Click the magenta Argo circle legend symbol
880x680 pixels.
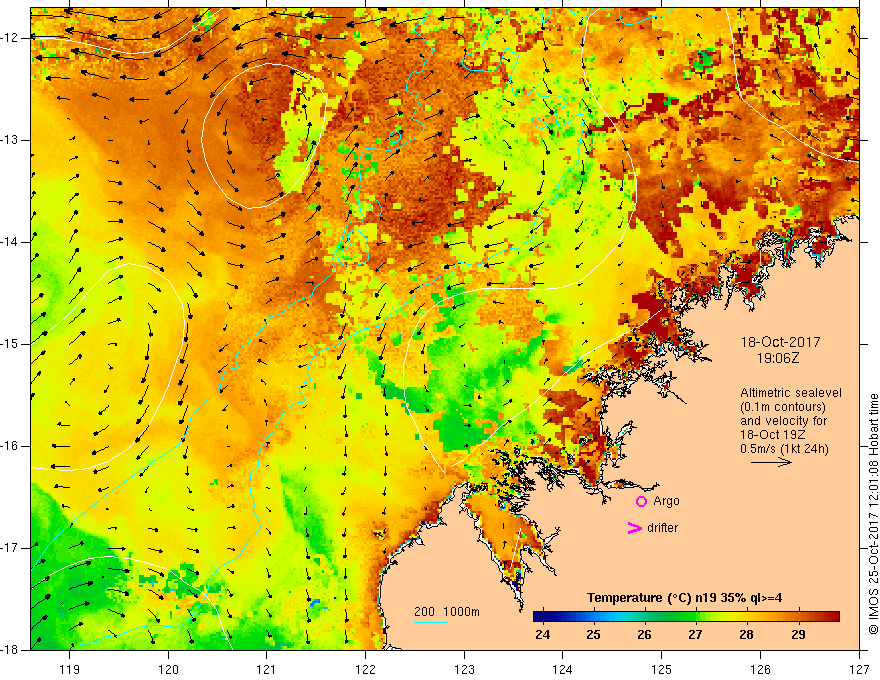641,501
